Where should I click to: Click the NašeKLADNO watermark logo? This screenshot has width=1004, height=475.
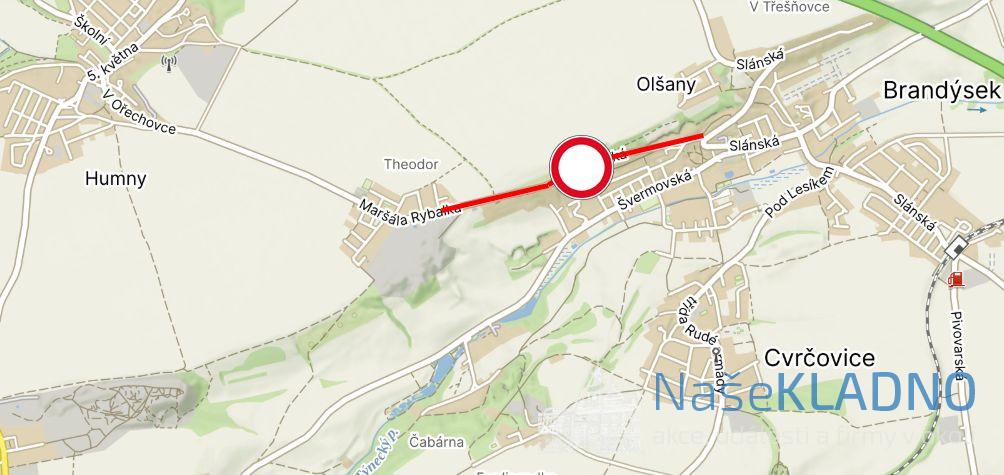(x=814, y=392)
